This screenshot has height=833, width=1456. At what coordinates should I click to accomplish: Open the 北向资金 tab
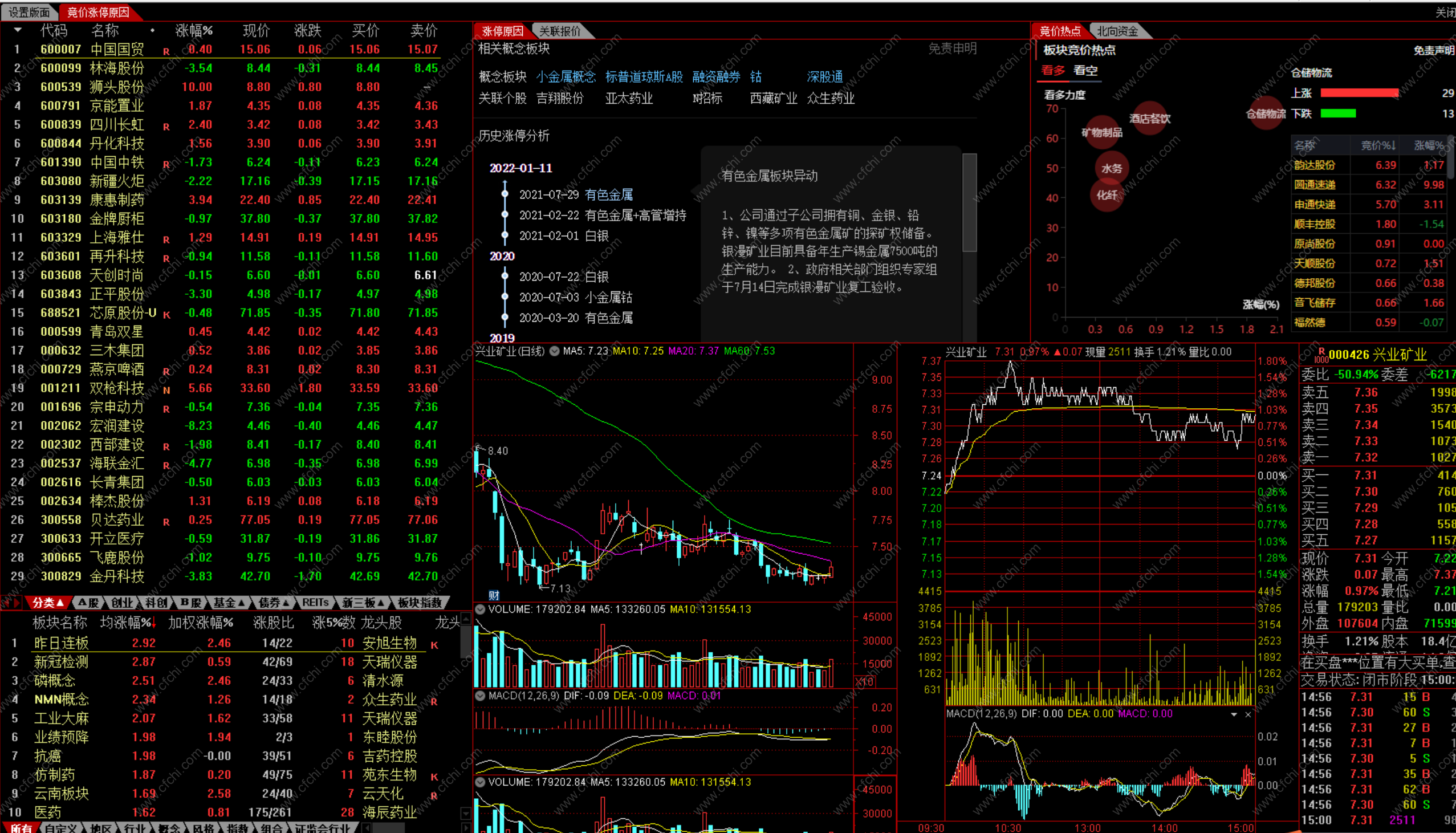click(x=1117, y=31)
